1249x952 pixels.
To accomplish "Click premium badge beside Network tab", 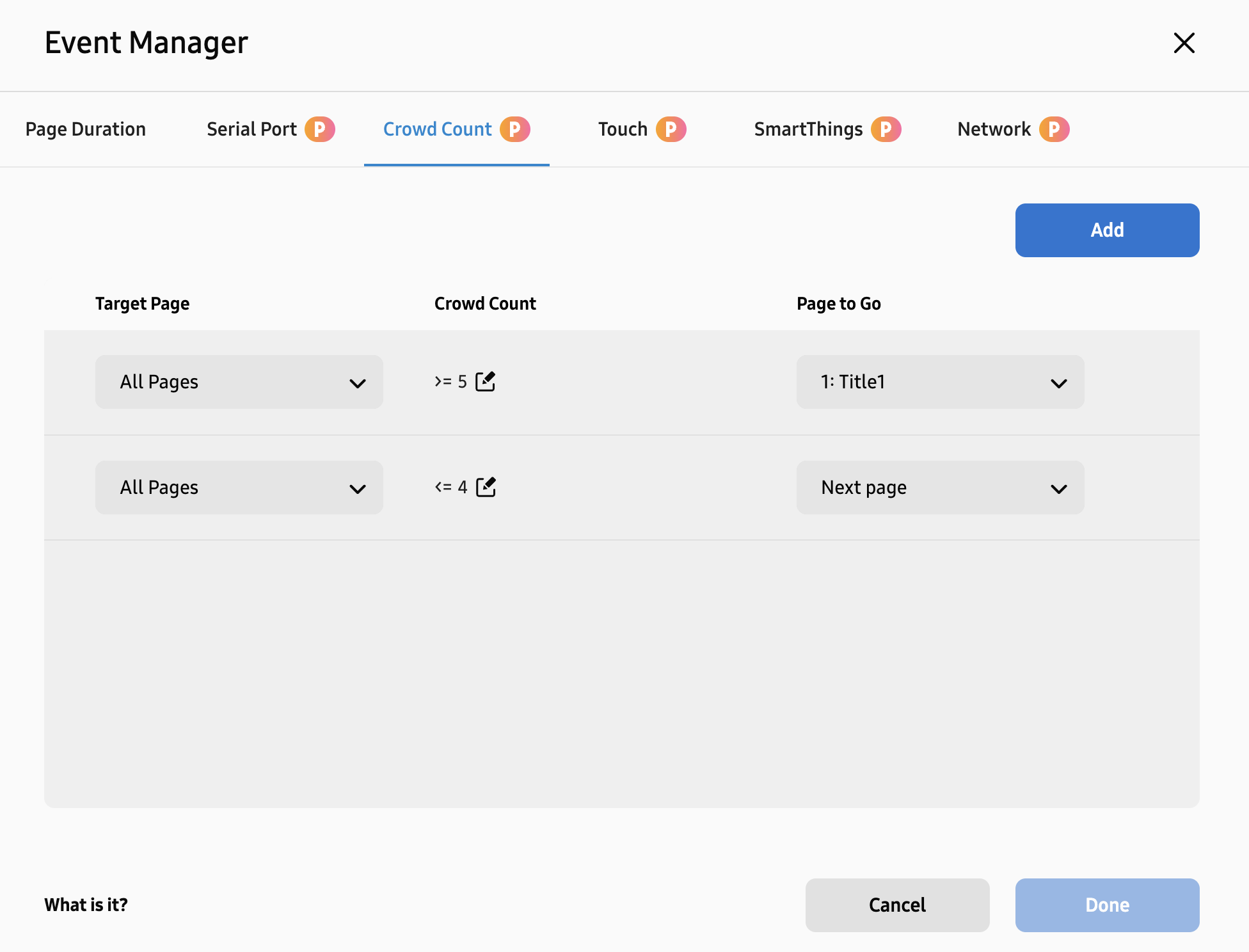I will coord(1053,129).
